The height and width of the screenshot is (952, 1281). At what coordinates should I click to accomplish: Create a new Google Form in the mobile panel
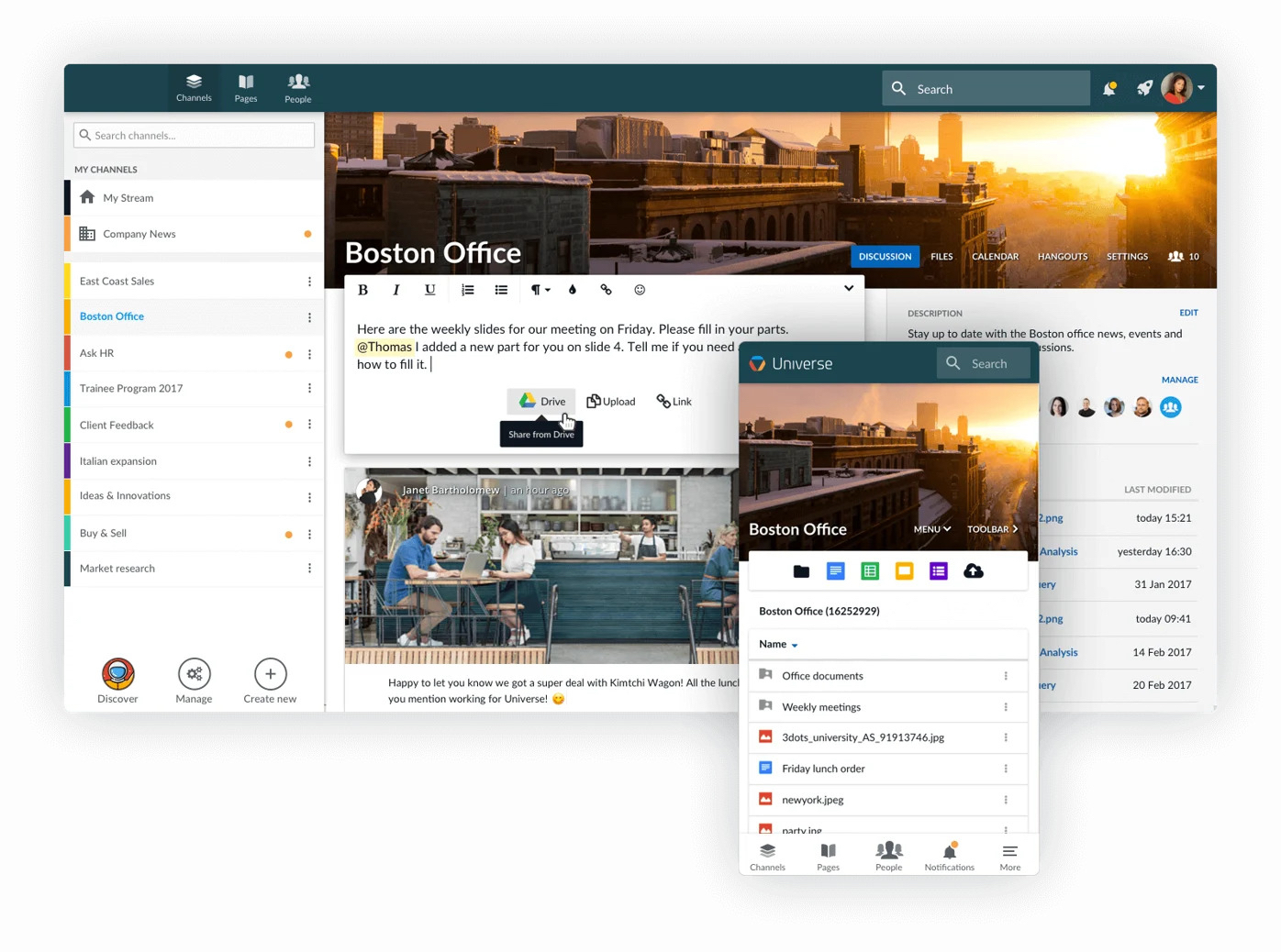pos(938,571)
